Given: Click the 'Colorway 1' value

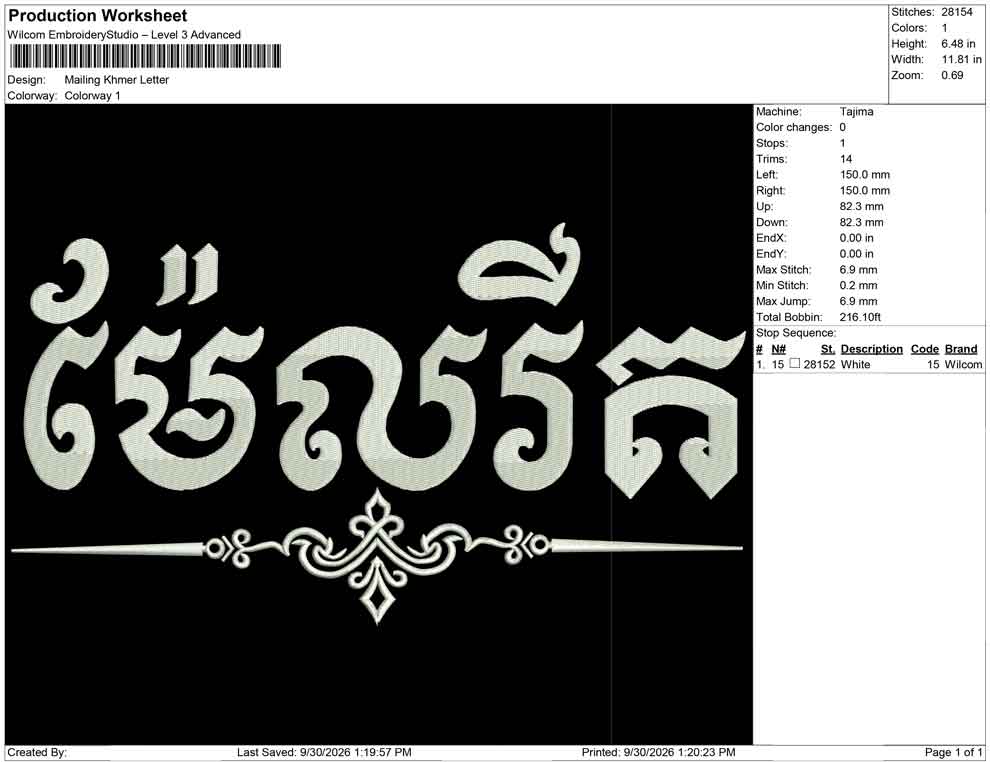Looking at the screenshot, I should click(92, 96).
